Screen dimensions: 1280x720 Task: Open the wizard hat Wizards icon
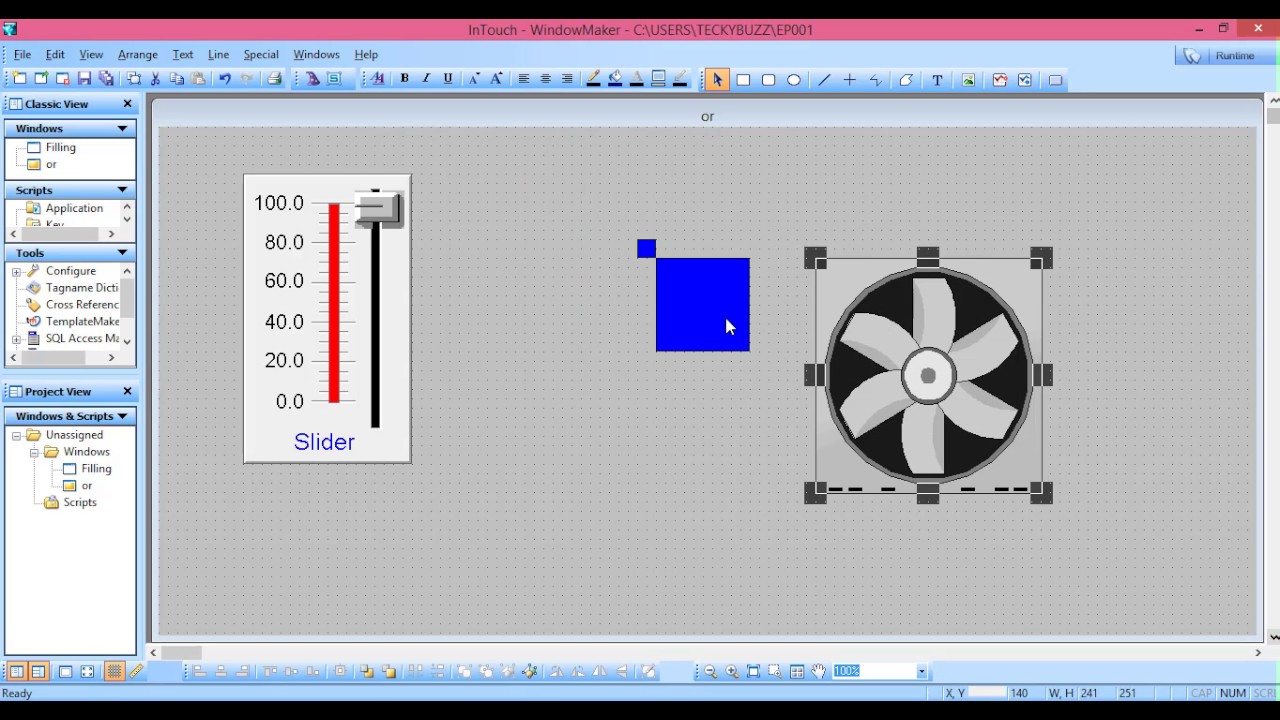(313, 79)
